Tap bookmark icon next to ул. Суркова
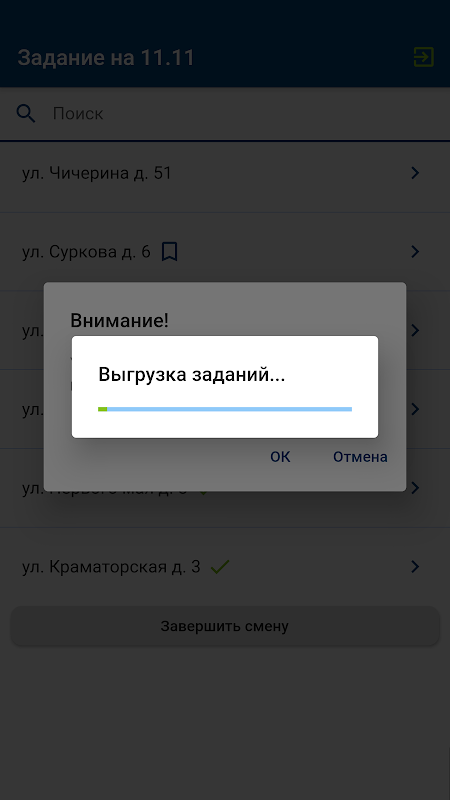450x800 pixels. 169,252
